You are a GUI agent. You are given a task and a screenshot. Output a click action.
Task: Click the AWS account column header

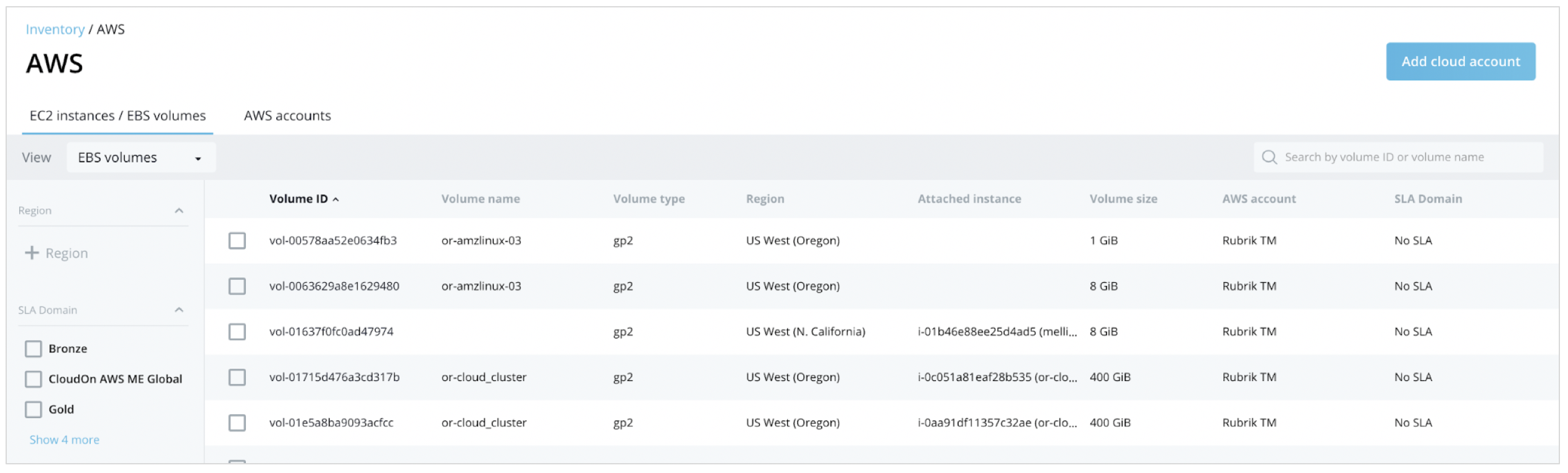(1259, 199)
